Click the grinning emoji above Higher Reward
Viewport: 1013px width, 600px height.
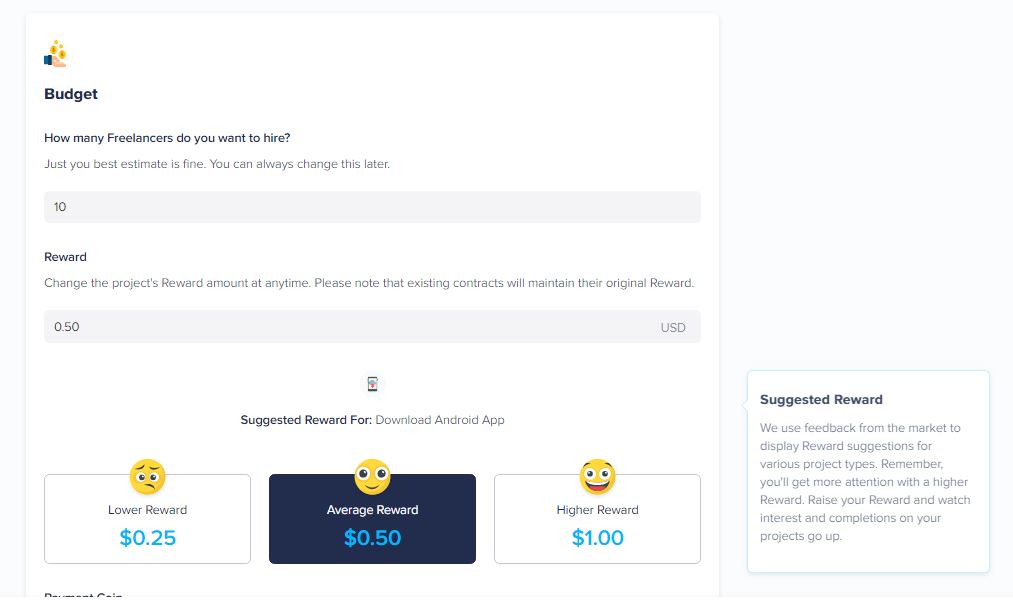[x=597, y=477]
